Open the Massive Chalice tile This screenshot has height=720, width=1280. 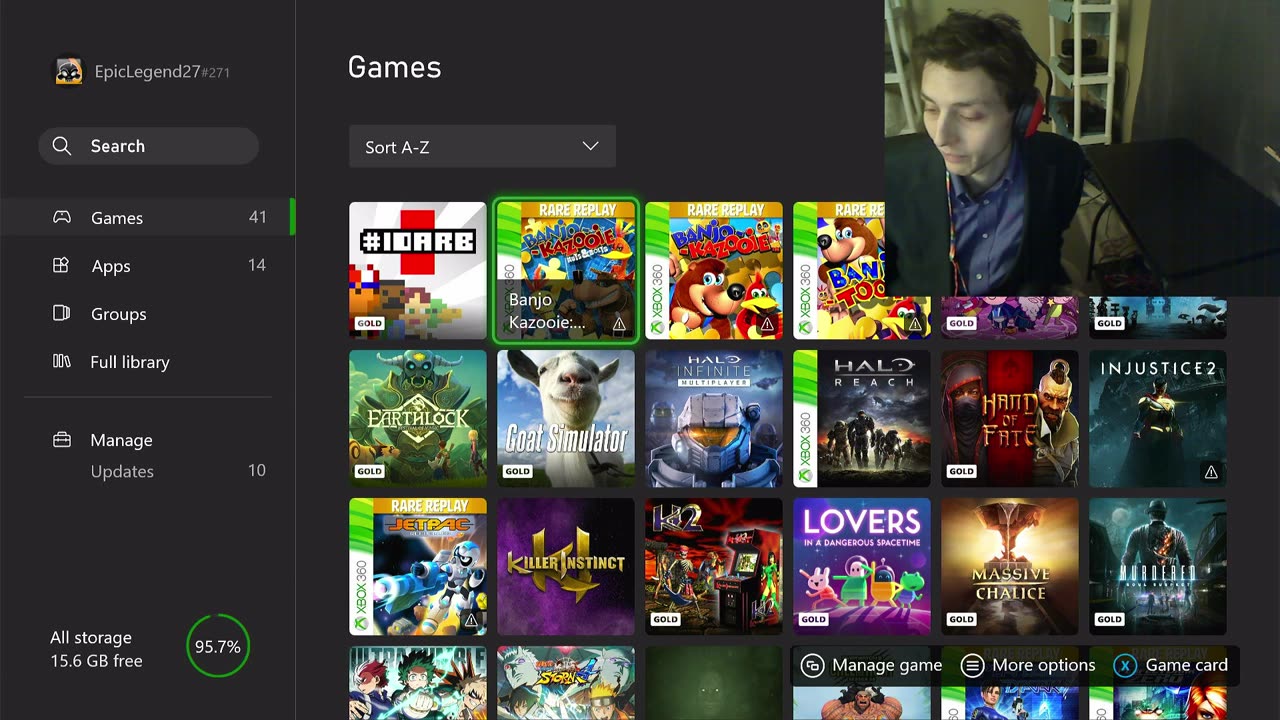coord(1010,567)
